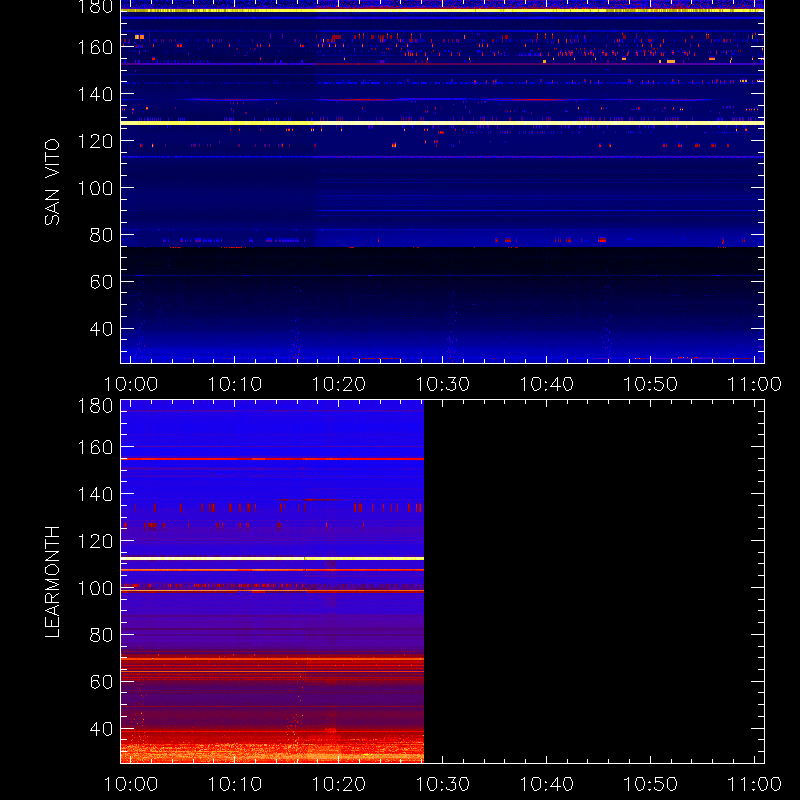Select 80 on the Learmonth frequency axis
This screenshot has height=800, width=800.
pyautogui.click(x=102, y=635)
